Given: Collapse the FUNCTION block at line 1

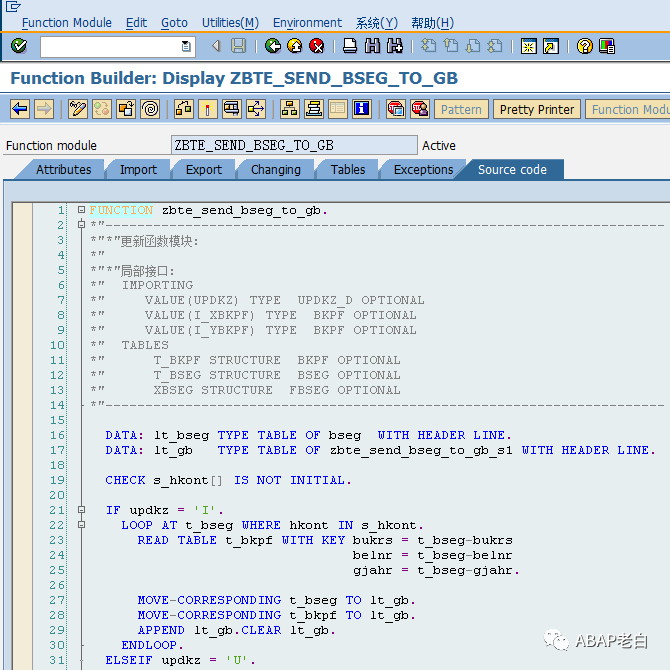Looking at the screenshot, I should tap(81, 210).
